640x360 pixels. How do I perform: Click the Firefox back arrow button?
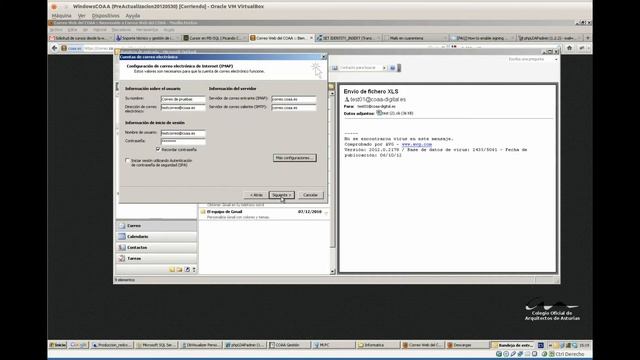54,48
